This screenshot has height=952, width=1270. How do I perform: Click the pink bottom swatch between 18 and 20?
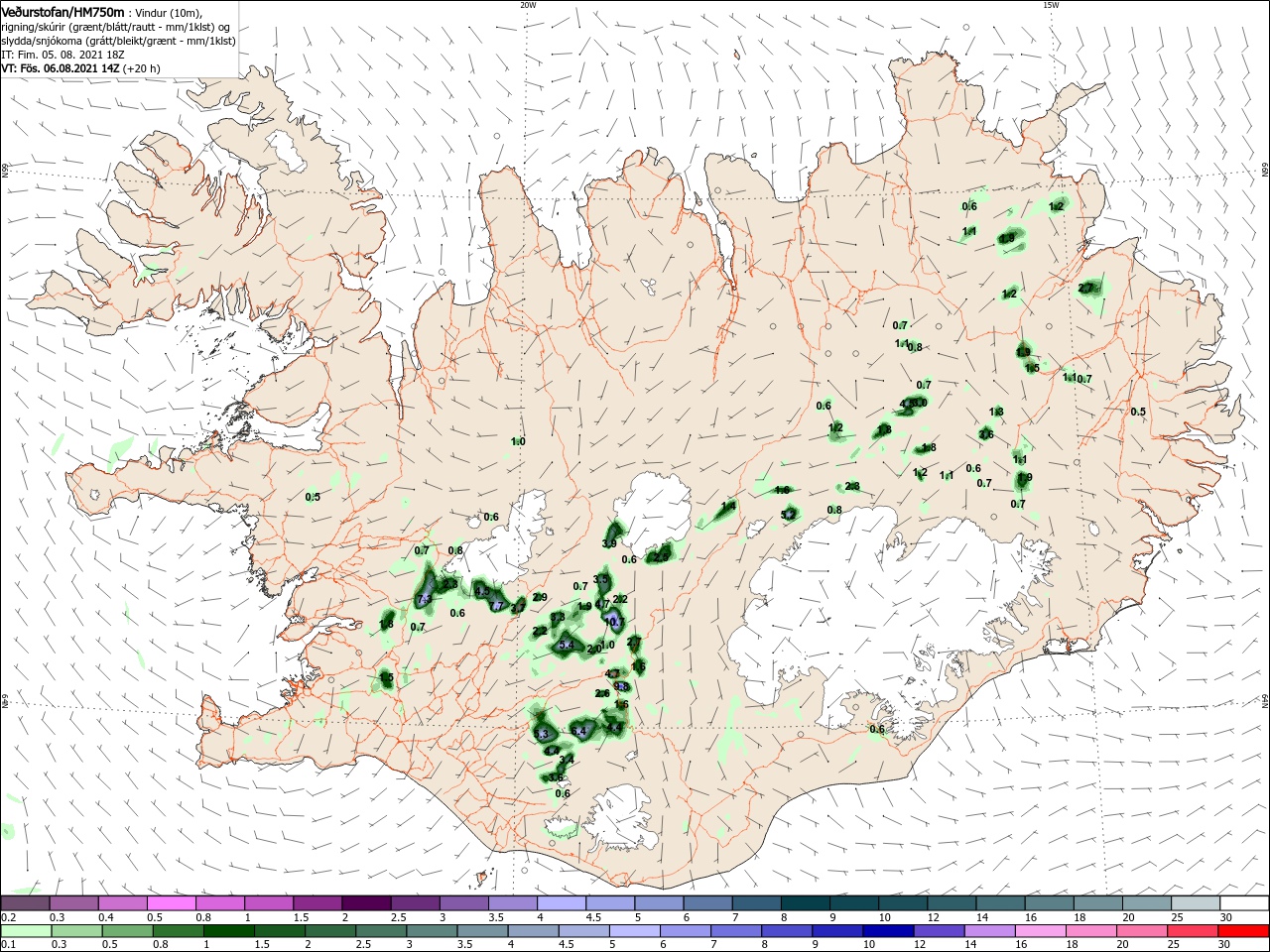[1092, 931]
